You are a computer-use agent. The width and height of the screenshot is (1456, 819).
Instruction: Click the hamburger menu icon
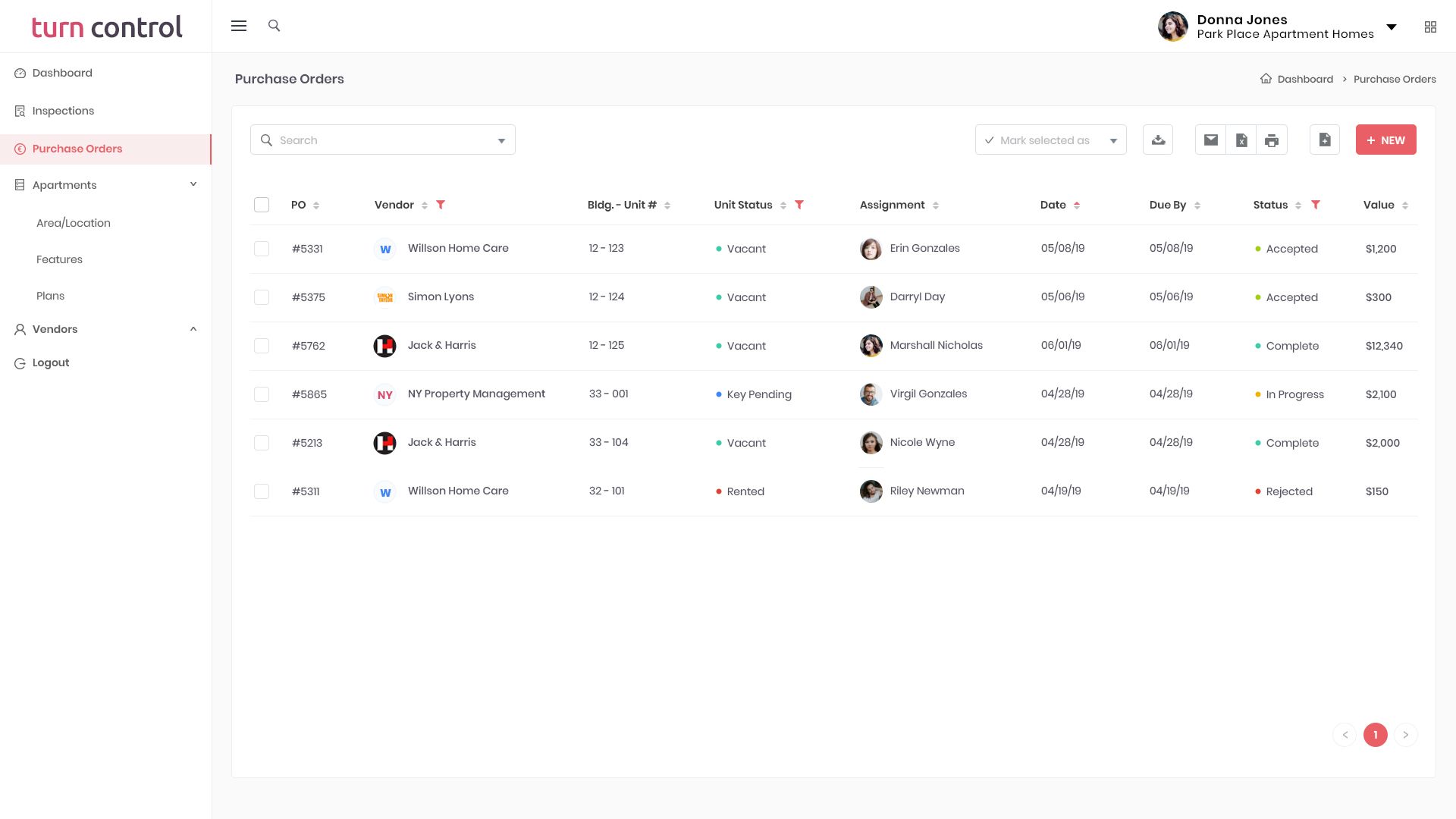[x=239, y=26]
